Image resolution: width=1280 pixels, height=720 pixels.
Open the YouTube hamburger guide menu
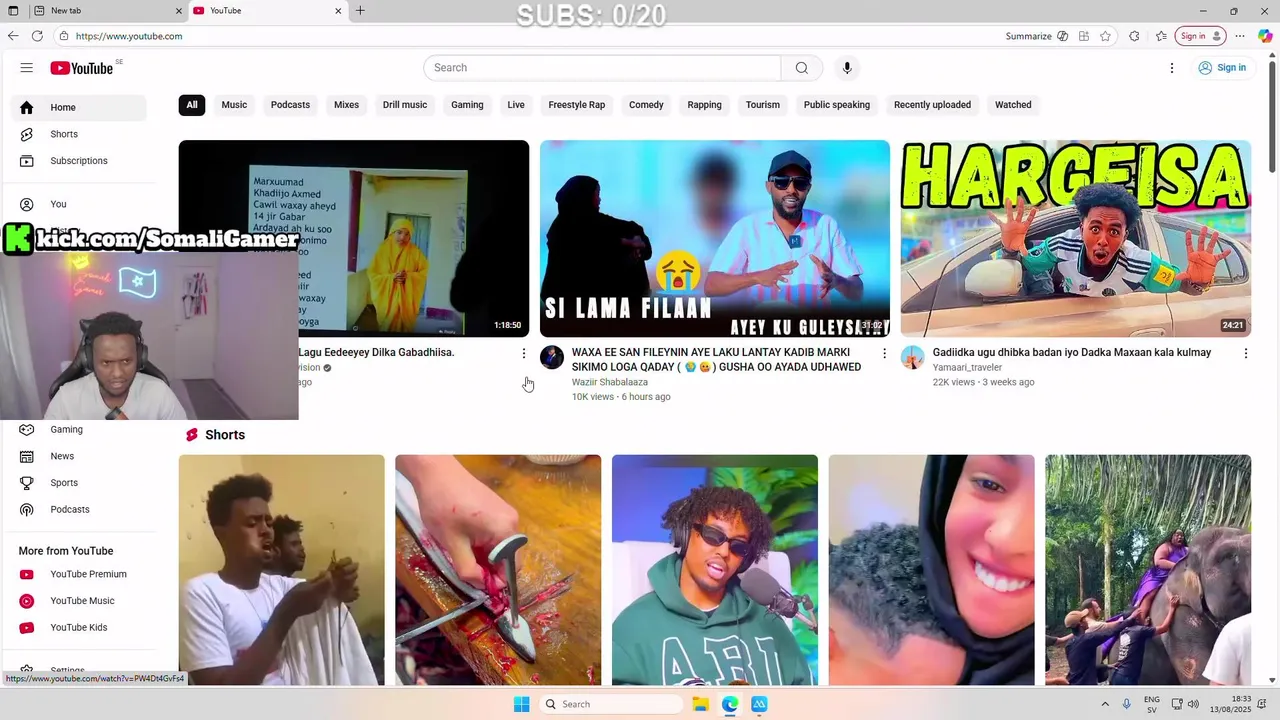pos(26,68)
